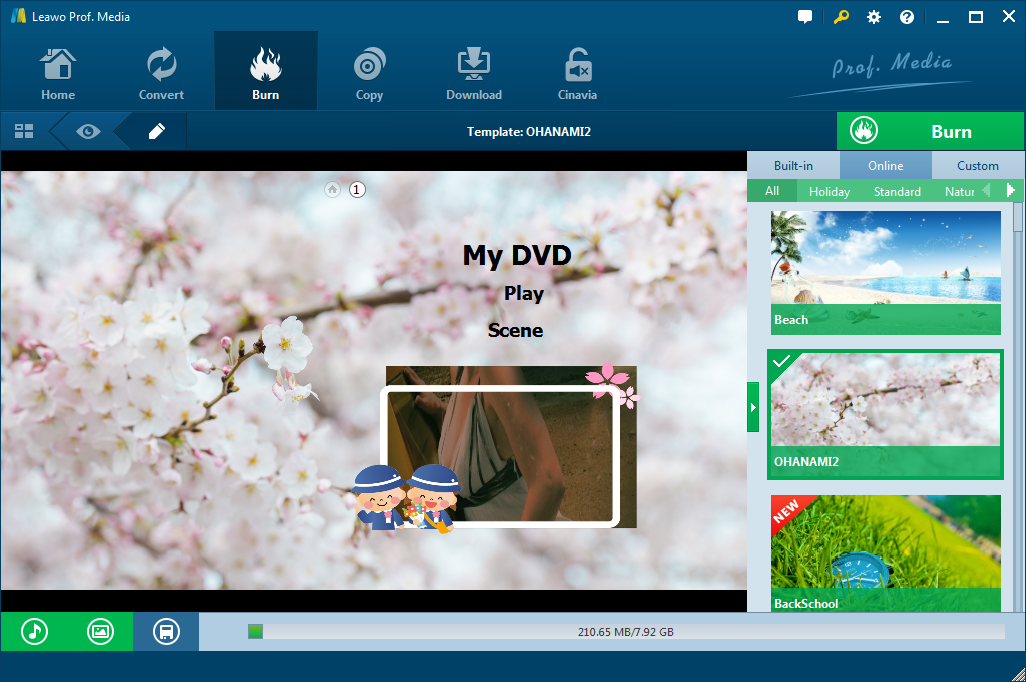
Task: Select the Holiday template category
Action: [x=829, y=191]
